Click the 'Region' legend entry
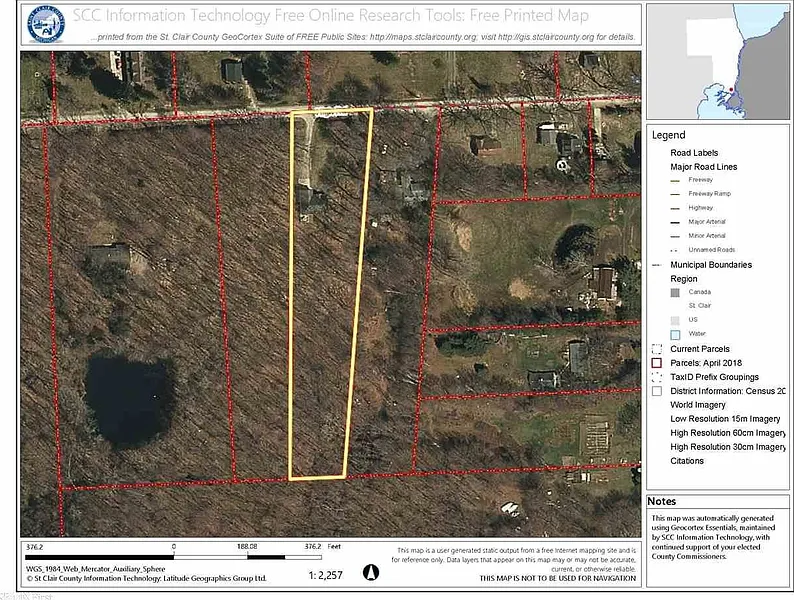This screenshot has width=794, height=600. coord(684,279)
